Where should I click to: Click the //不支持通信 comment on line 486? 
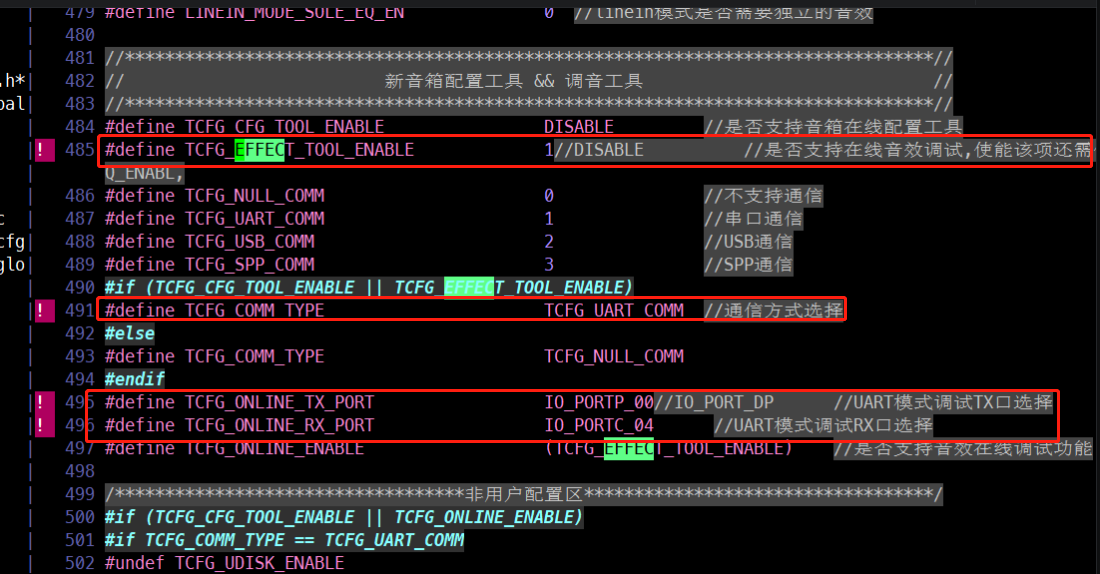point(763,196)
